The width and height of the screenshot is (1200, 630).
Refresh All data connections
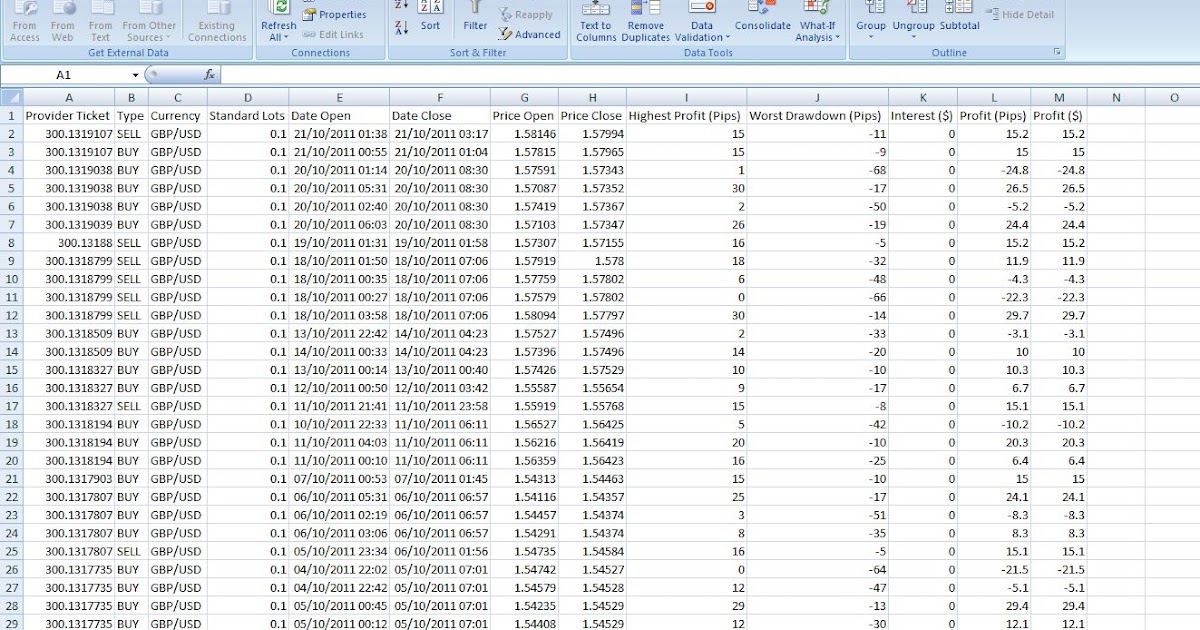278,22
